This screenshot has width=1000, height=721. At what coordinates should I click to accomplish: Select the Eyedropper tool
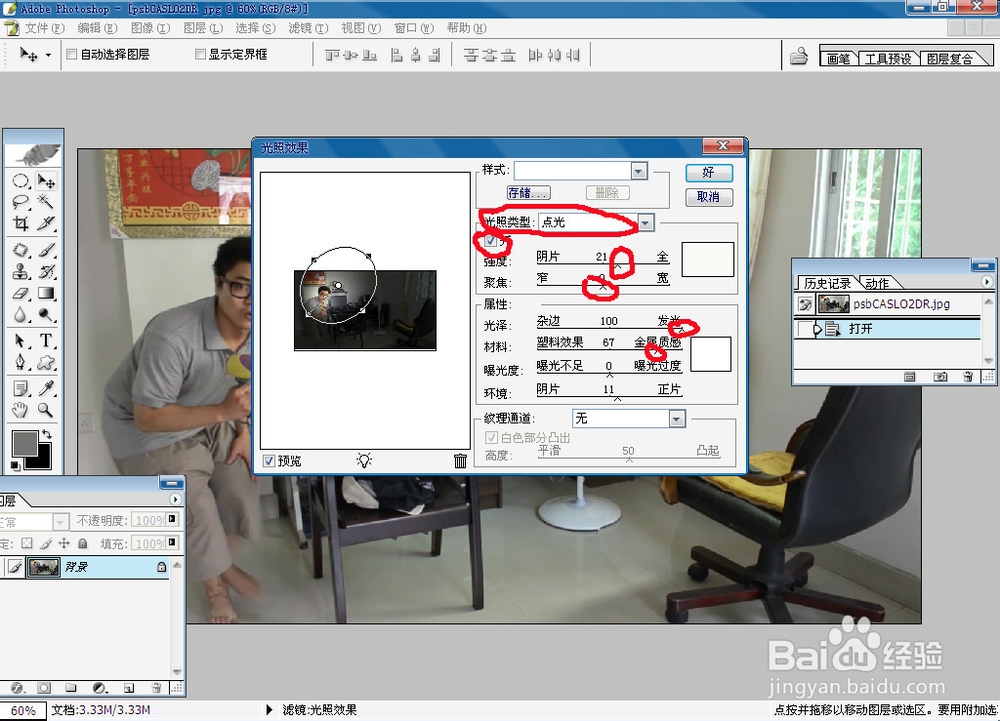[46, 388]
